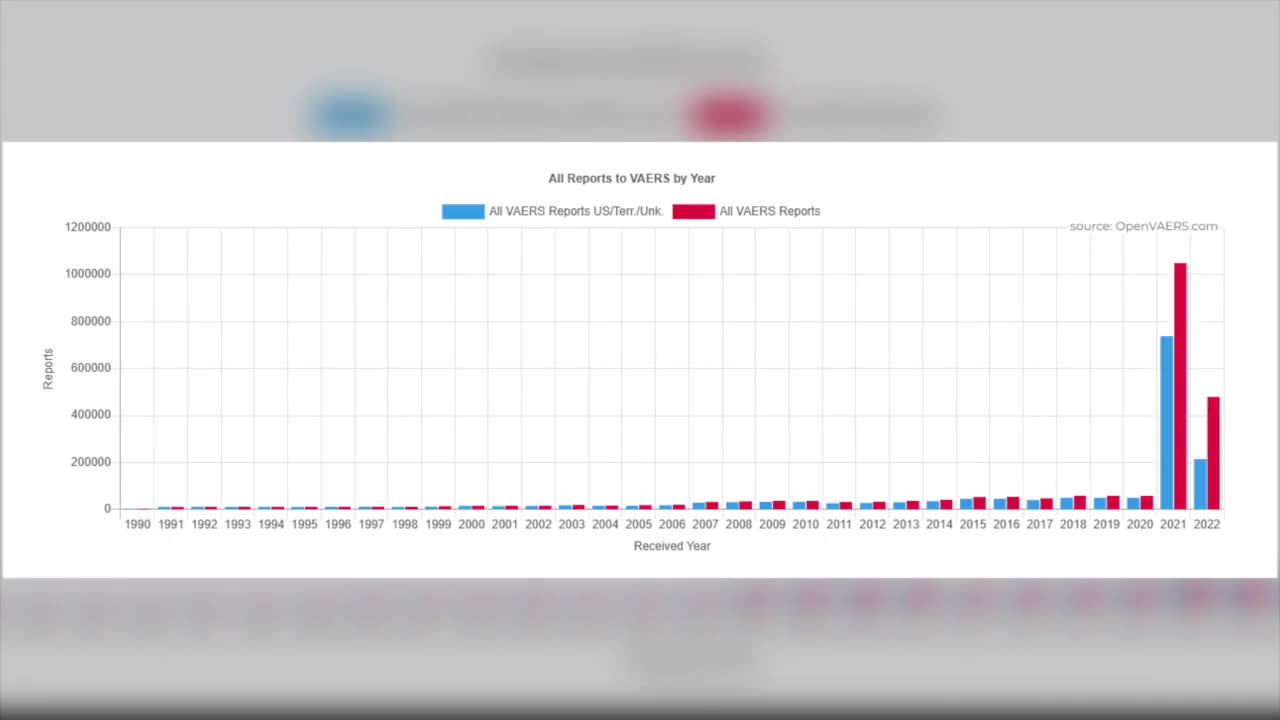
Task: Click the 'All VAERS Reports US/Terr./Unk.' legend label
Action: point(576,211)
